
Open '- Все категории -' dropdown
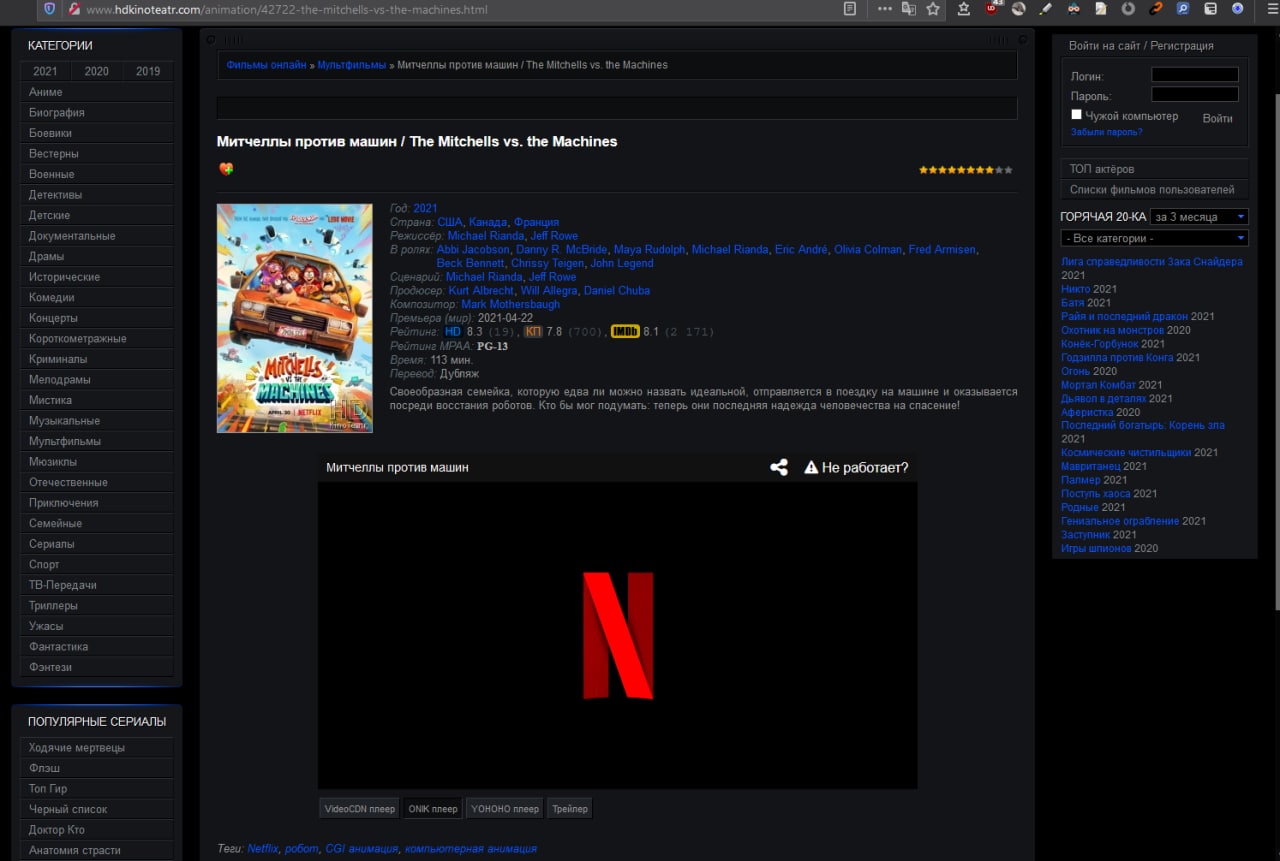(x=1155, y=238)
